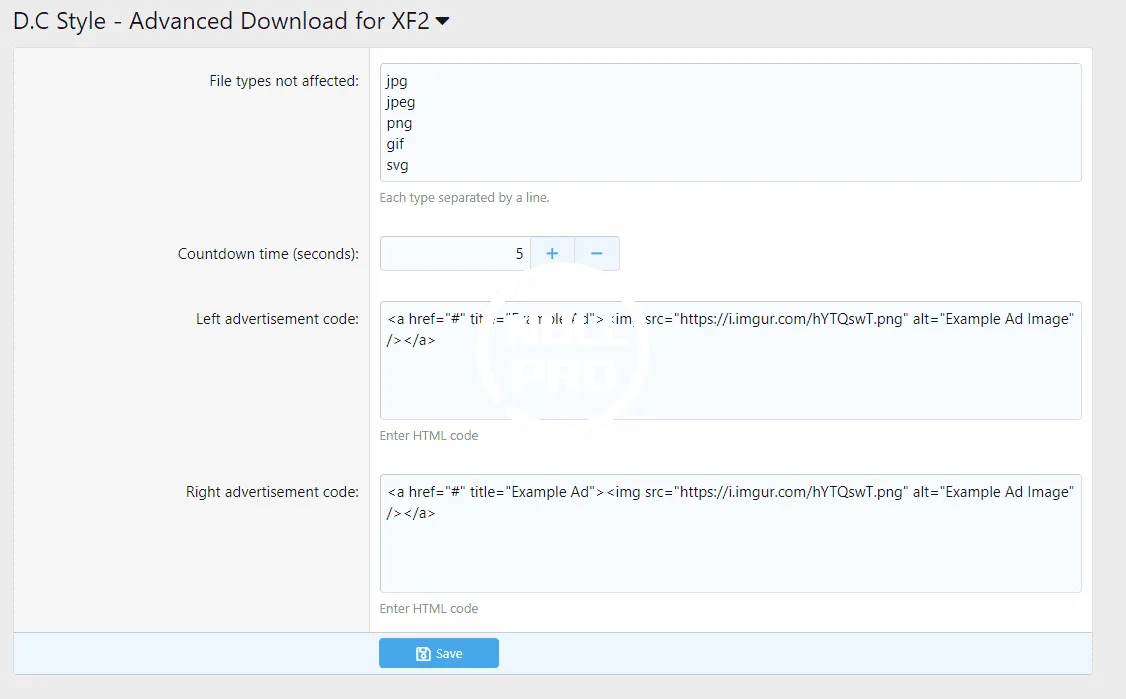Click the 'File types not affected' label
Image resolution: width=1126 pixels, height=699 pixels.
[x=283, y=81]
